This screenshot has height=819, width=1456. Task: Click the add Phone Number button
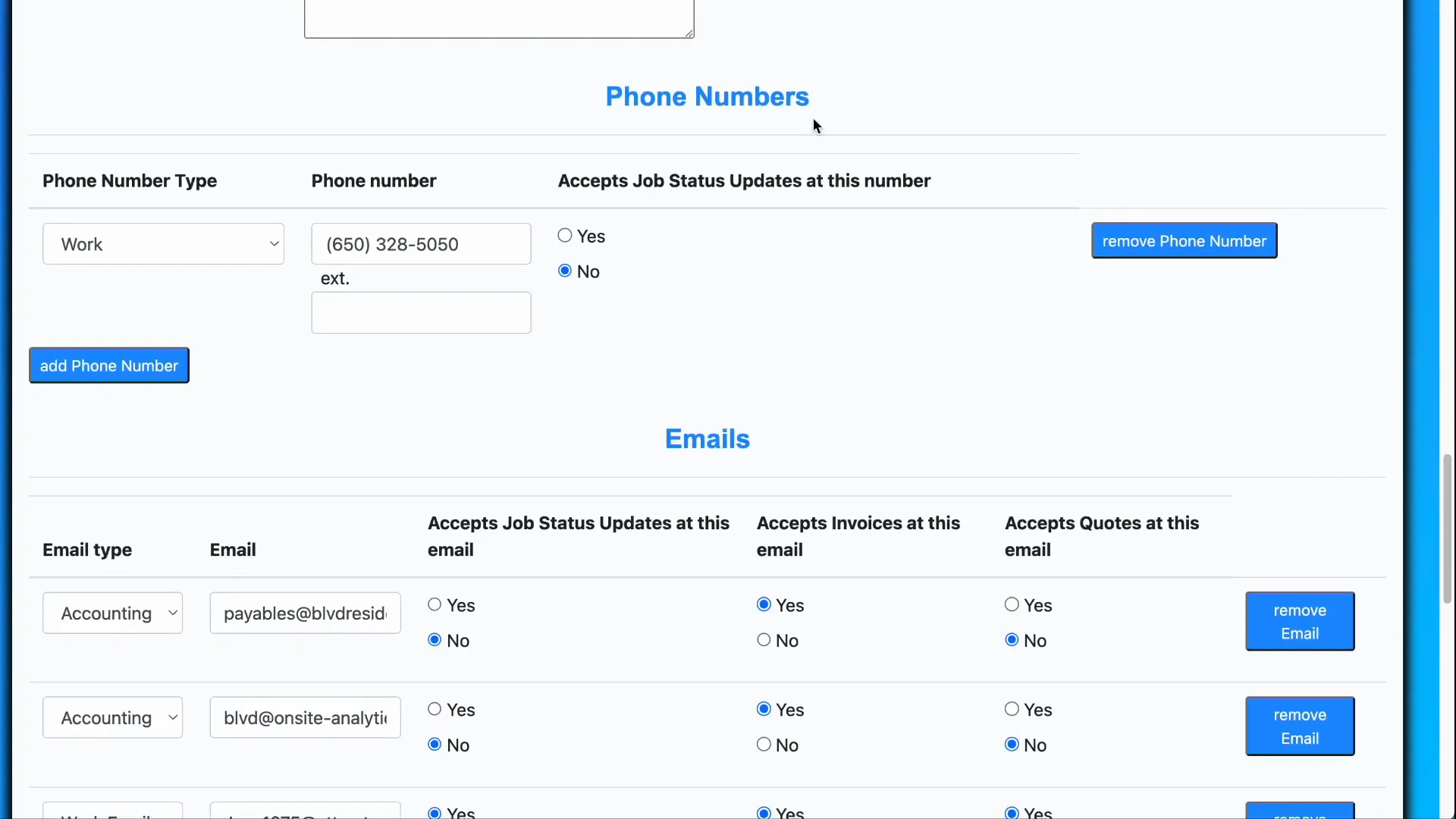click(108, 365)
